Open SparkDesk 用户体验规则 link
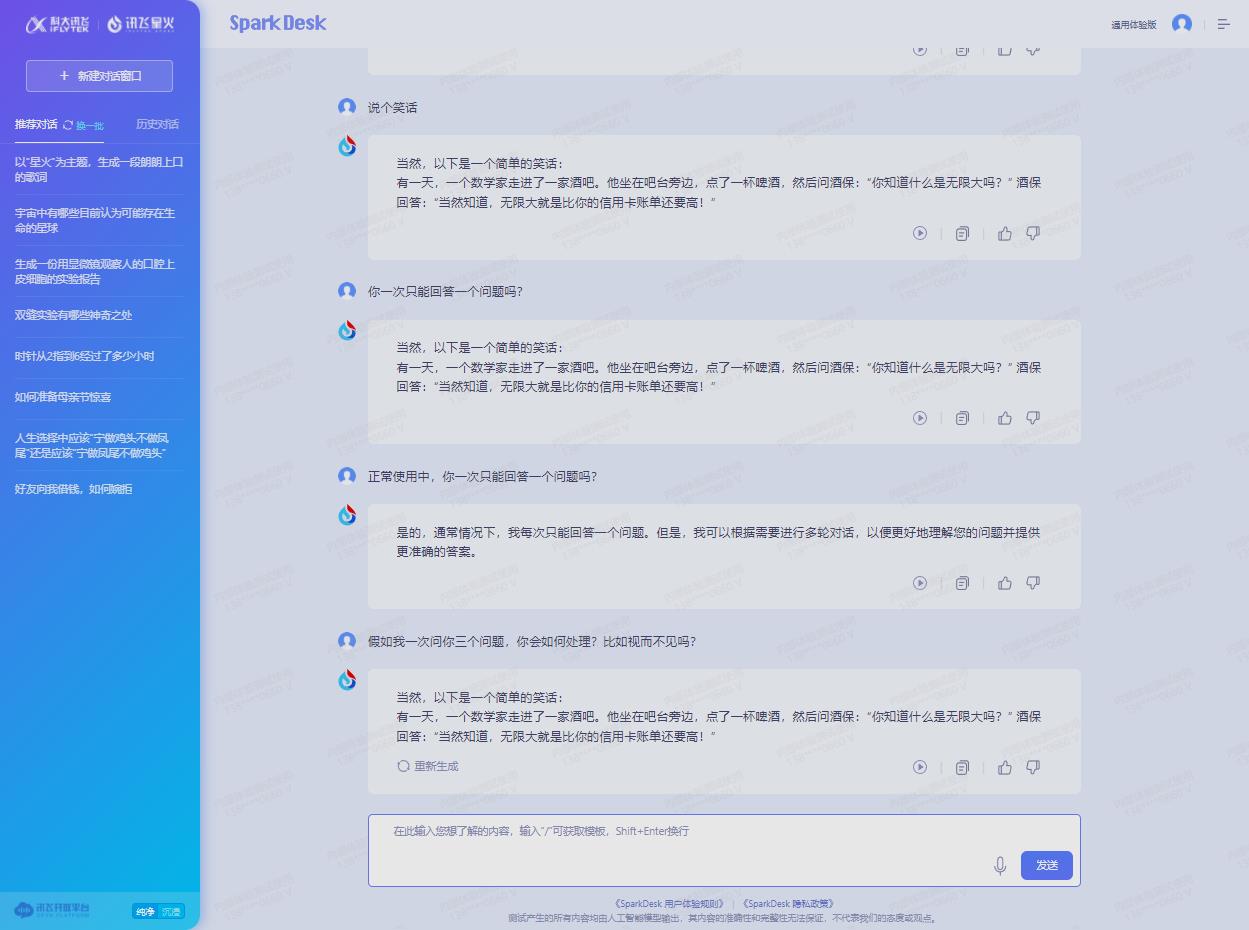Screen dimensions: 1249x930 [669, 903]
